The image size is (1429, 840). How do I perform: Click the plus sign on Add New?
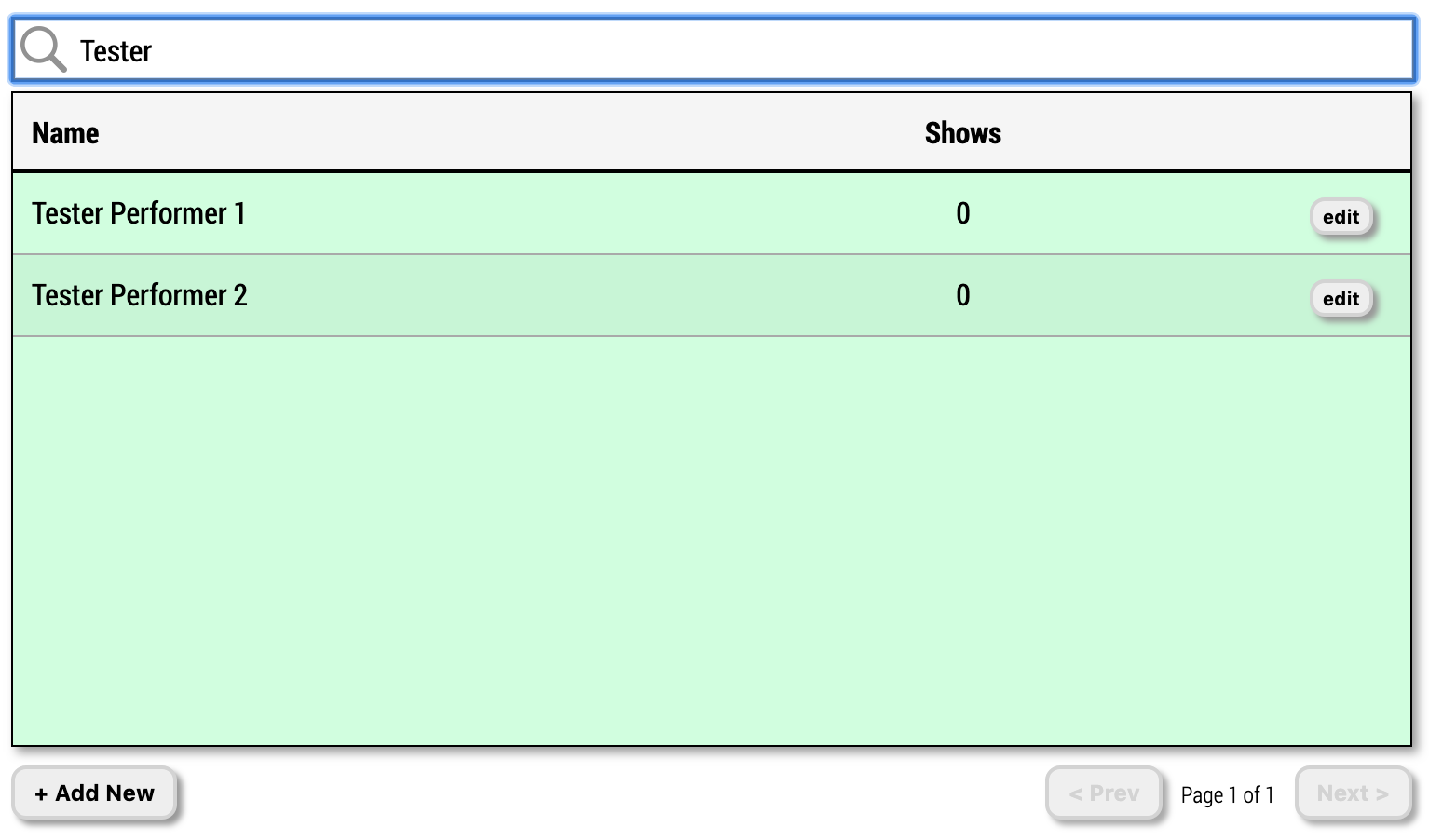pyautogui.click(x=41, y=793)
